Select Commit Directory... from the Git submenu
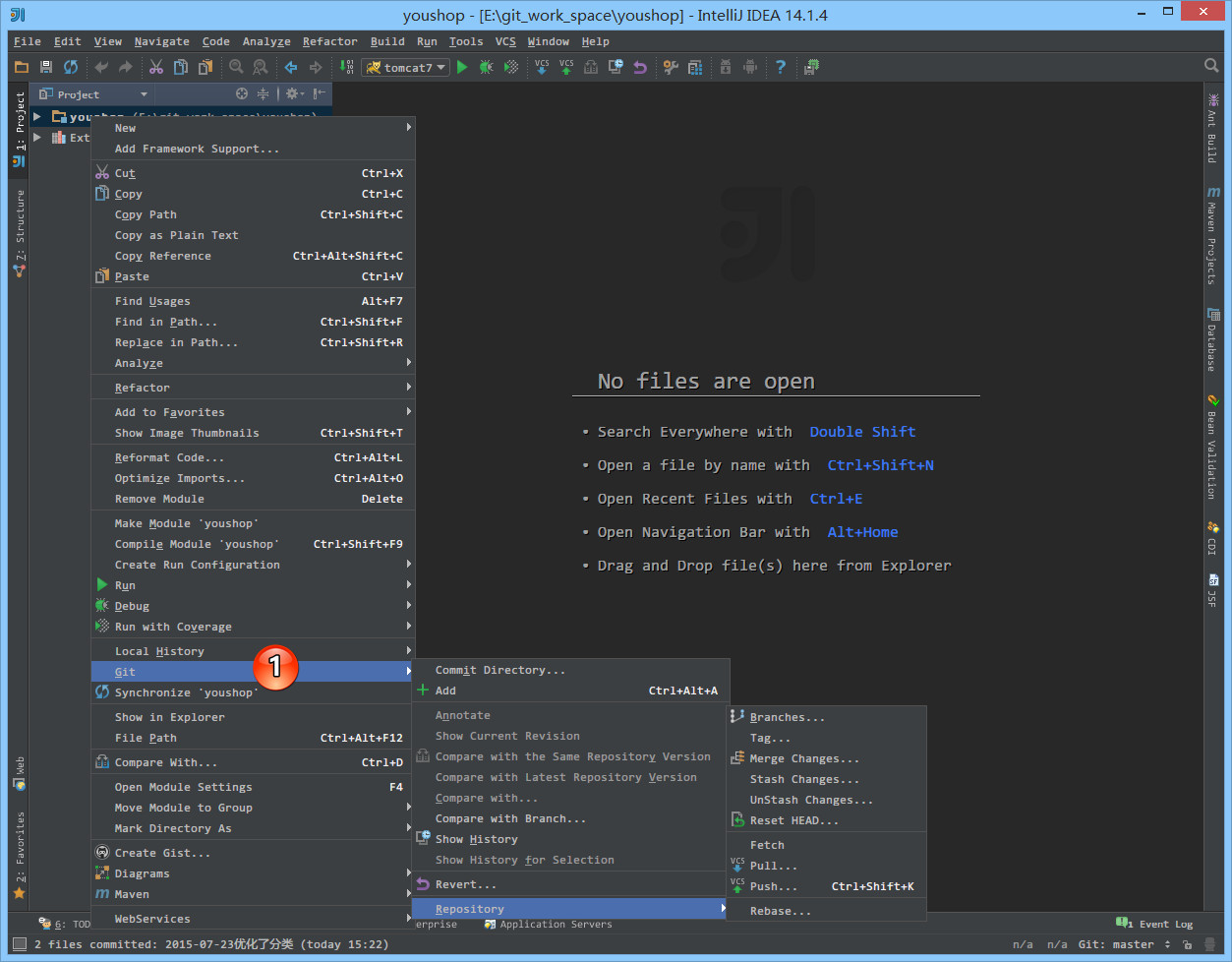 pos(499,670)
